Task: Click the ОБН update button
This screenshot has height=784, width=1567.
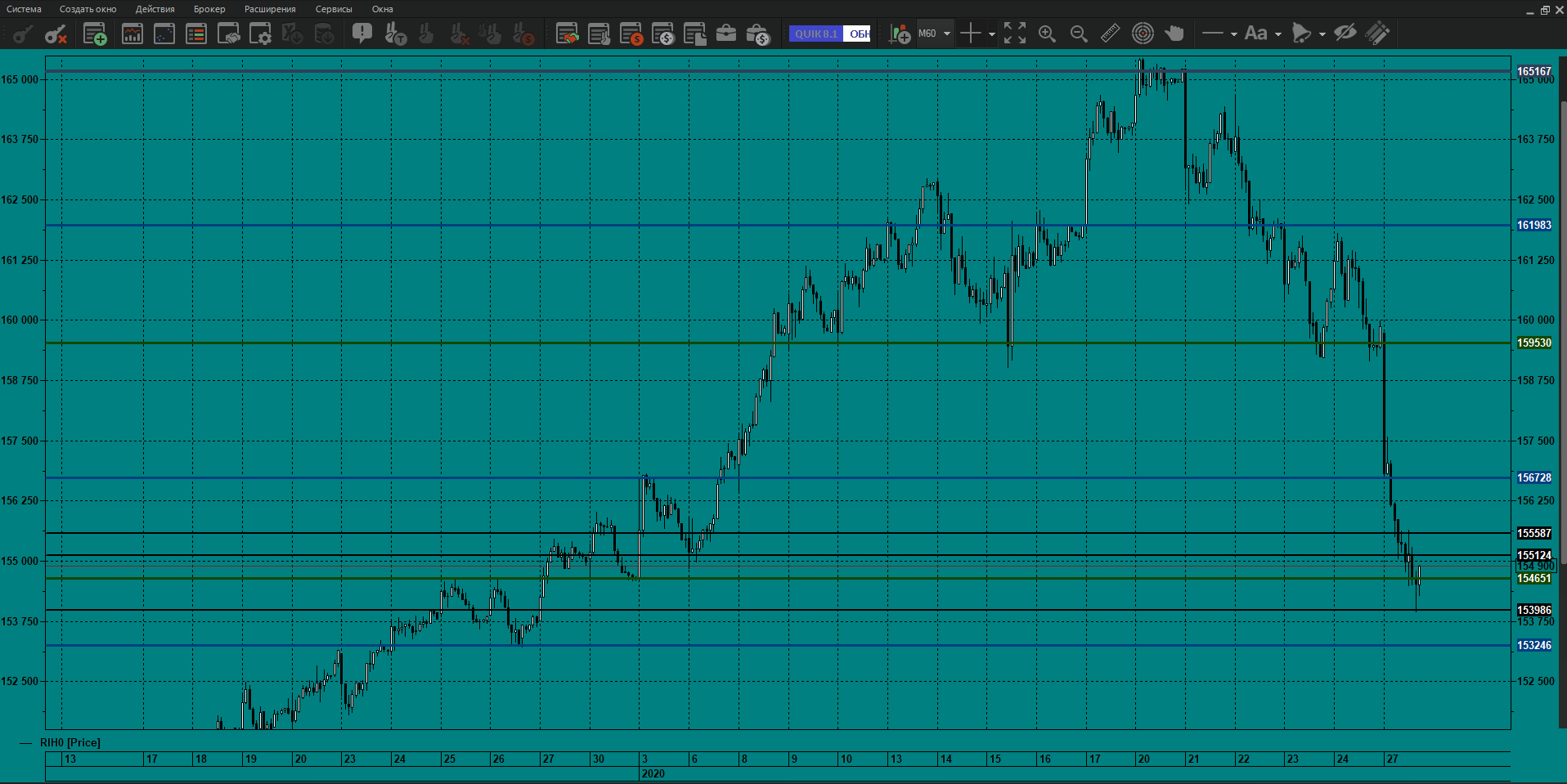Action: click(x=857, y=34)
